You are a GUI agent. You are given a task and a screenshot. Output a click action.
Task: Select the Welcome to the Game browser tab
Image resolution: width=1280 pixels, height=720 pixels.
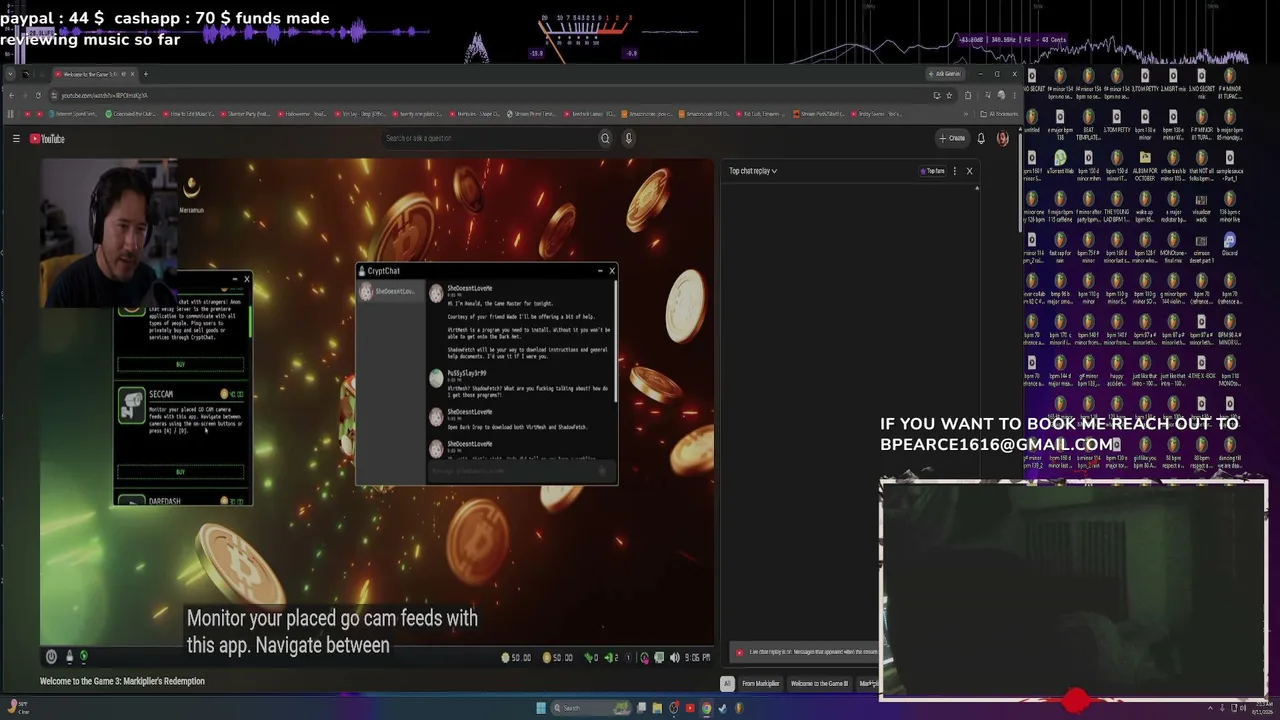click(x=93, y=74)
